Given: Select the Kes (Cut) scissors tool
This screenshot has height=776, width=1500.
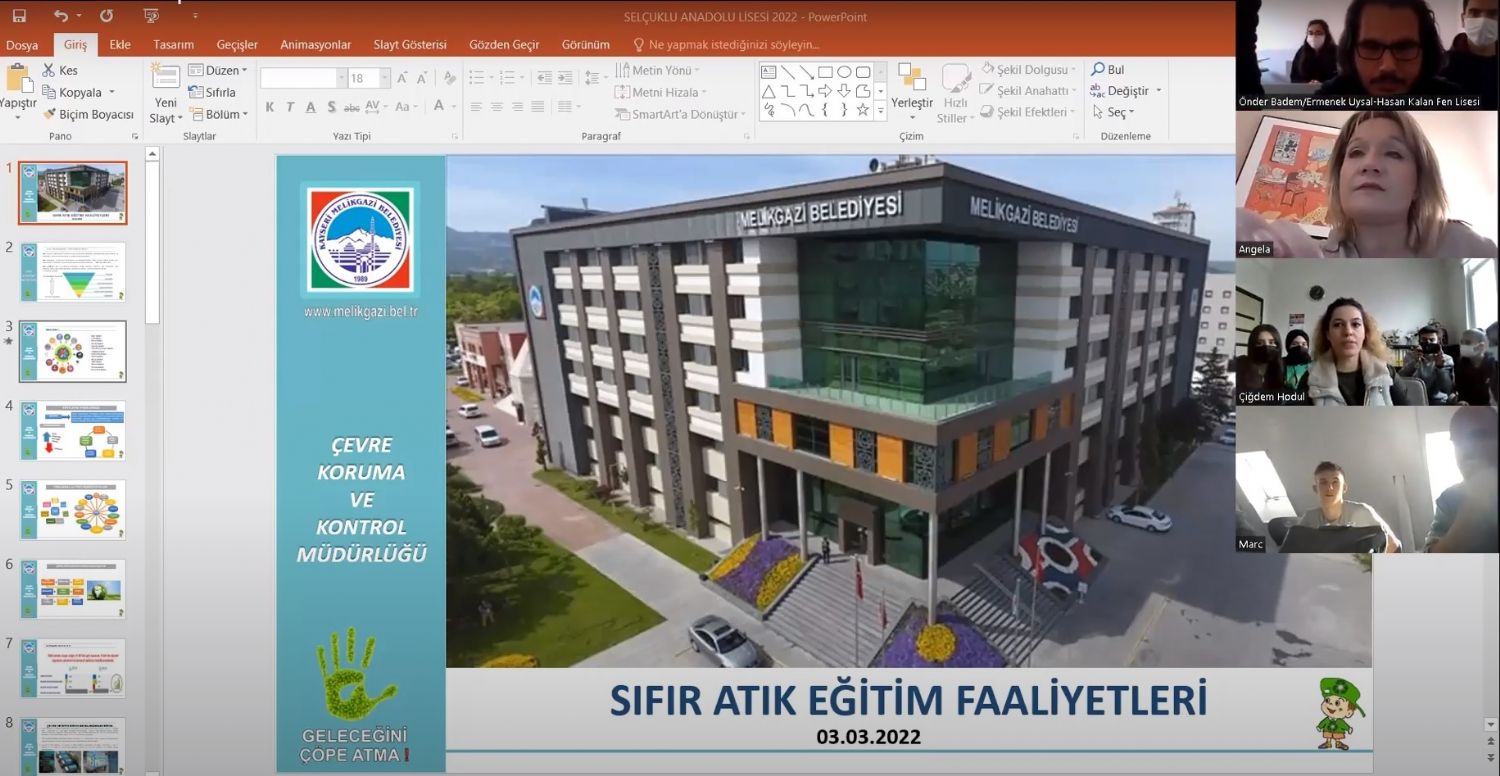Looking at the screenshot, I should pos(60,71).
